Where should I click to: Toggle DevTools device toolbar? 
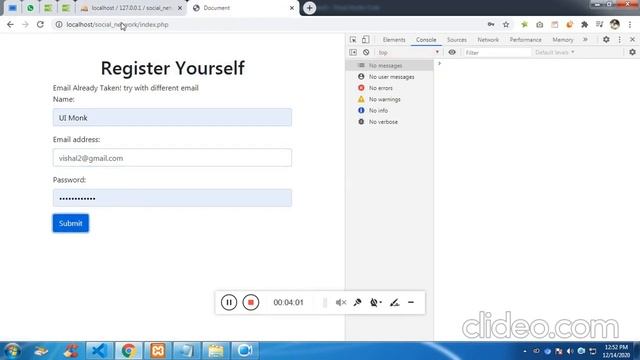pyautogui.click(x=365, y=40)
